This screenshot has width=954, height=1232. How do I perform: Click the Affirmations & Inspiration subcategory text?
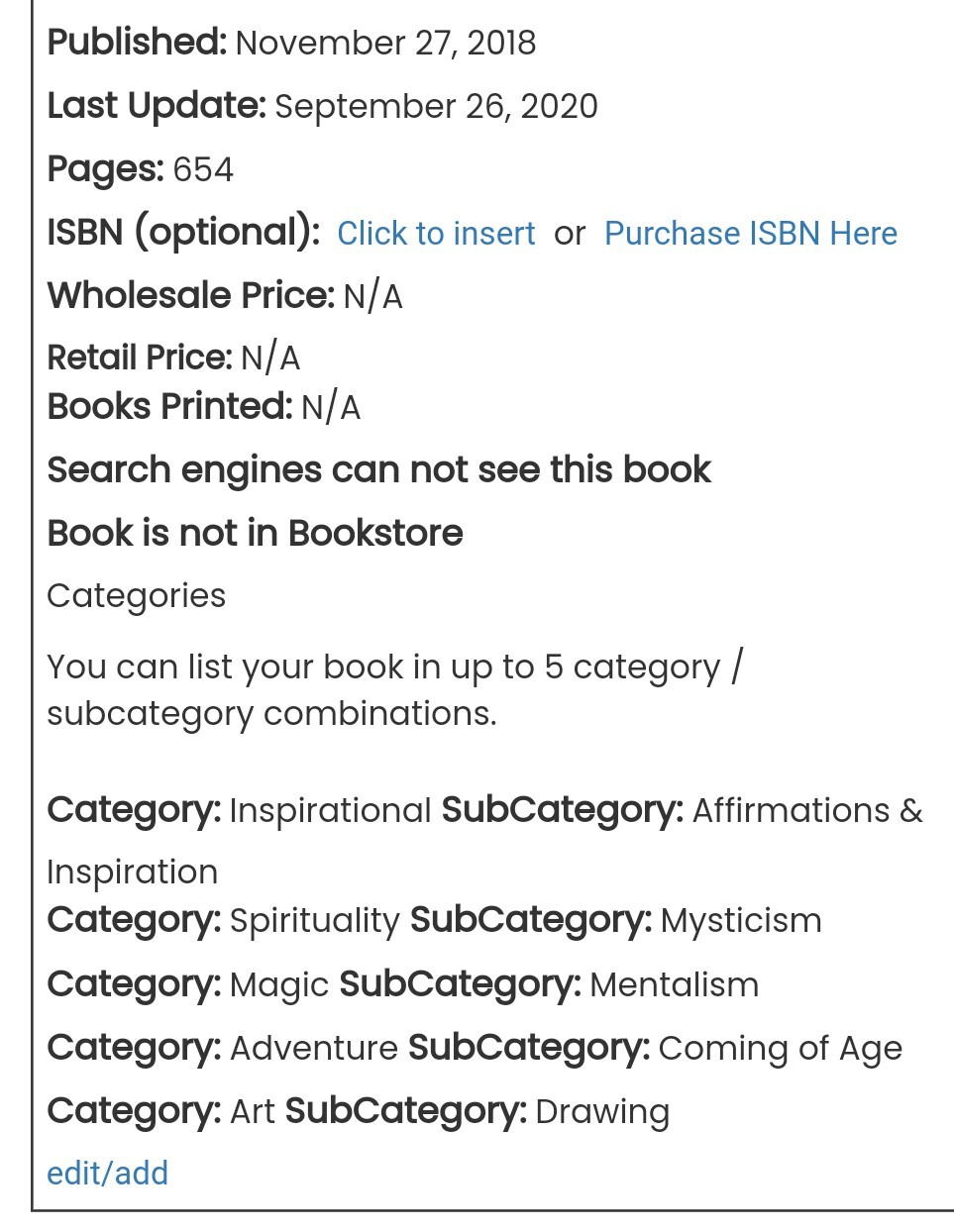[x=806, y=811]
